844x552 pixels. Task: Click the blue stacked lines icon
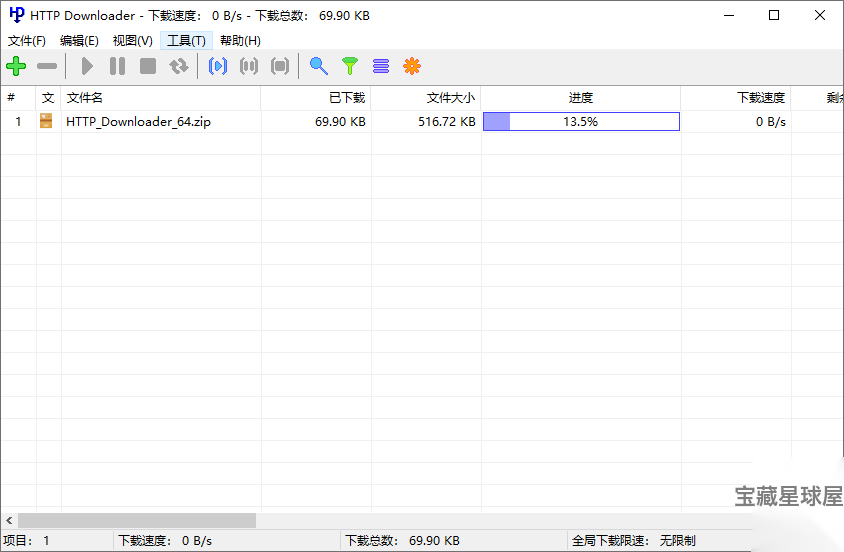click(x=381, y=66)
